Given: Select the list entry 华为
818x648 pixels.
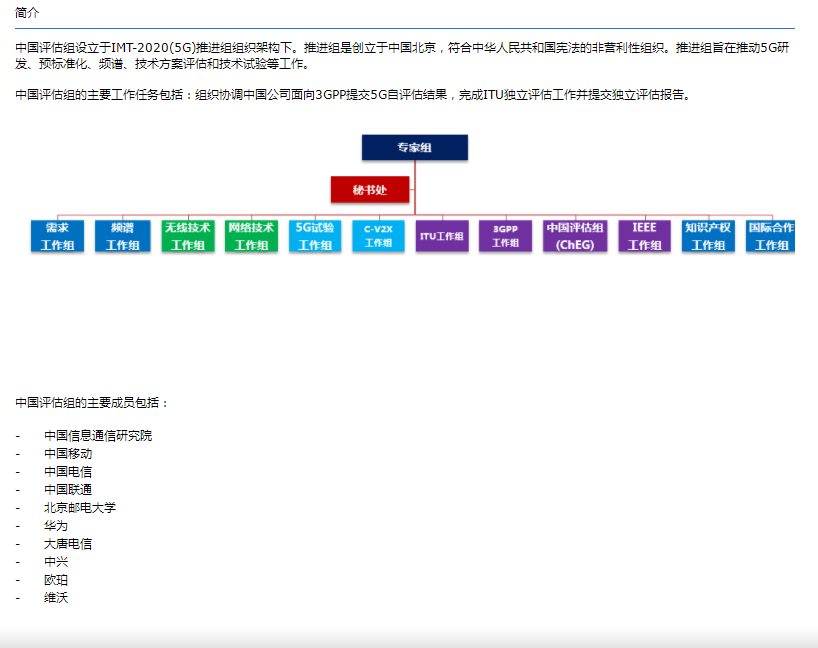Looking at the screenshot, I should tap(56, 526).
